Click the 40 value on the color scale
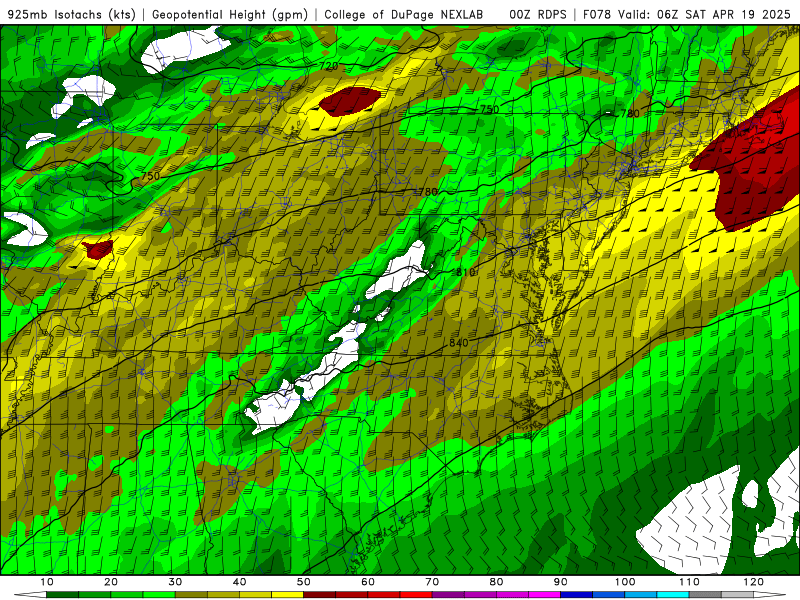Viewport: 800px width, 600px height. pos(239,582)
